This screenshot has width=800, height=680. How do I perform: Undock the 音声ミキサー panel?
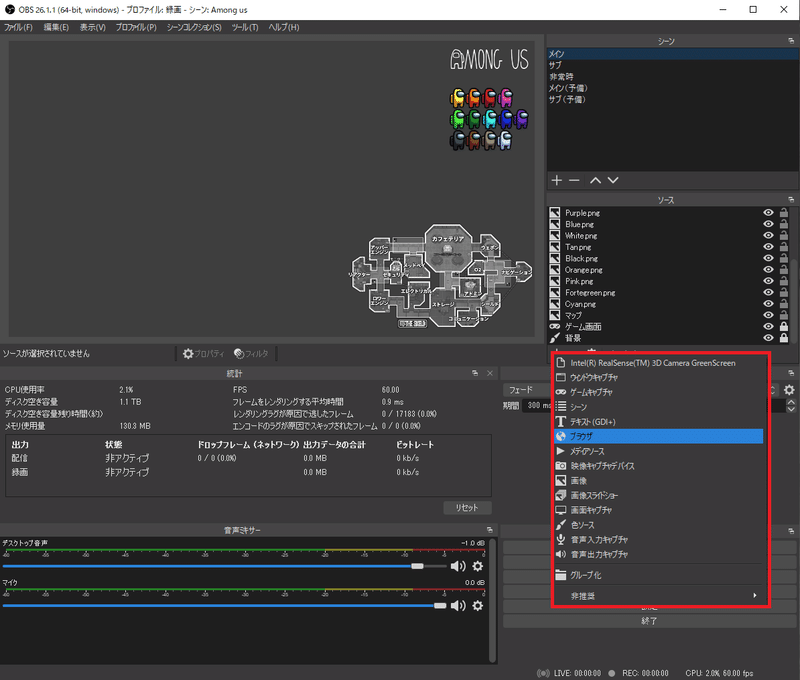pos(490,530)
